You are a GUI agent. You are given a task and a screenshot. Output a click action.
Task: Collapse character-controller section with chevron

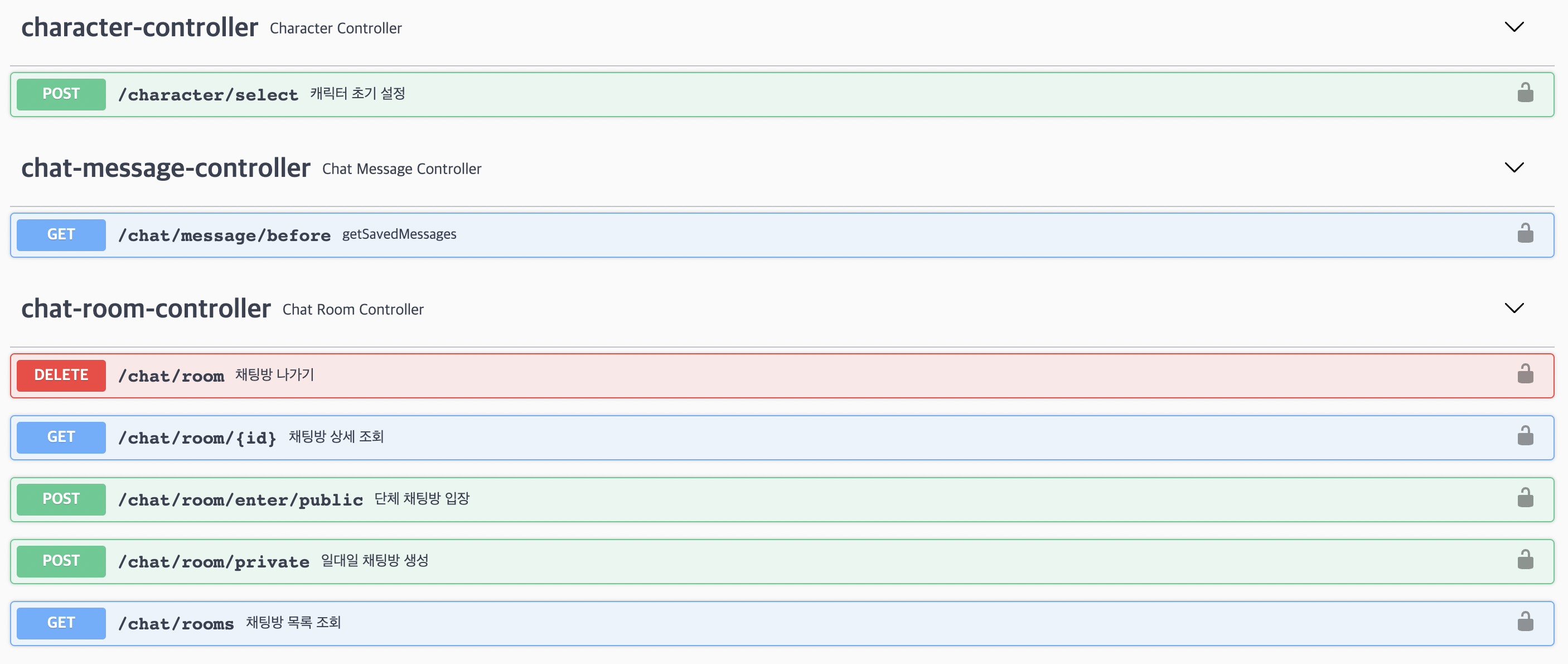1514,27
